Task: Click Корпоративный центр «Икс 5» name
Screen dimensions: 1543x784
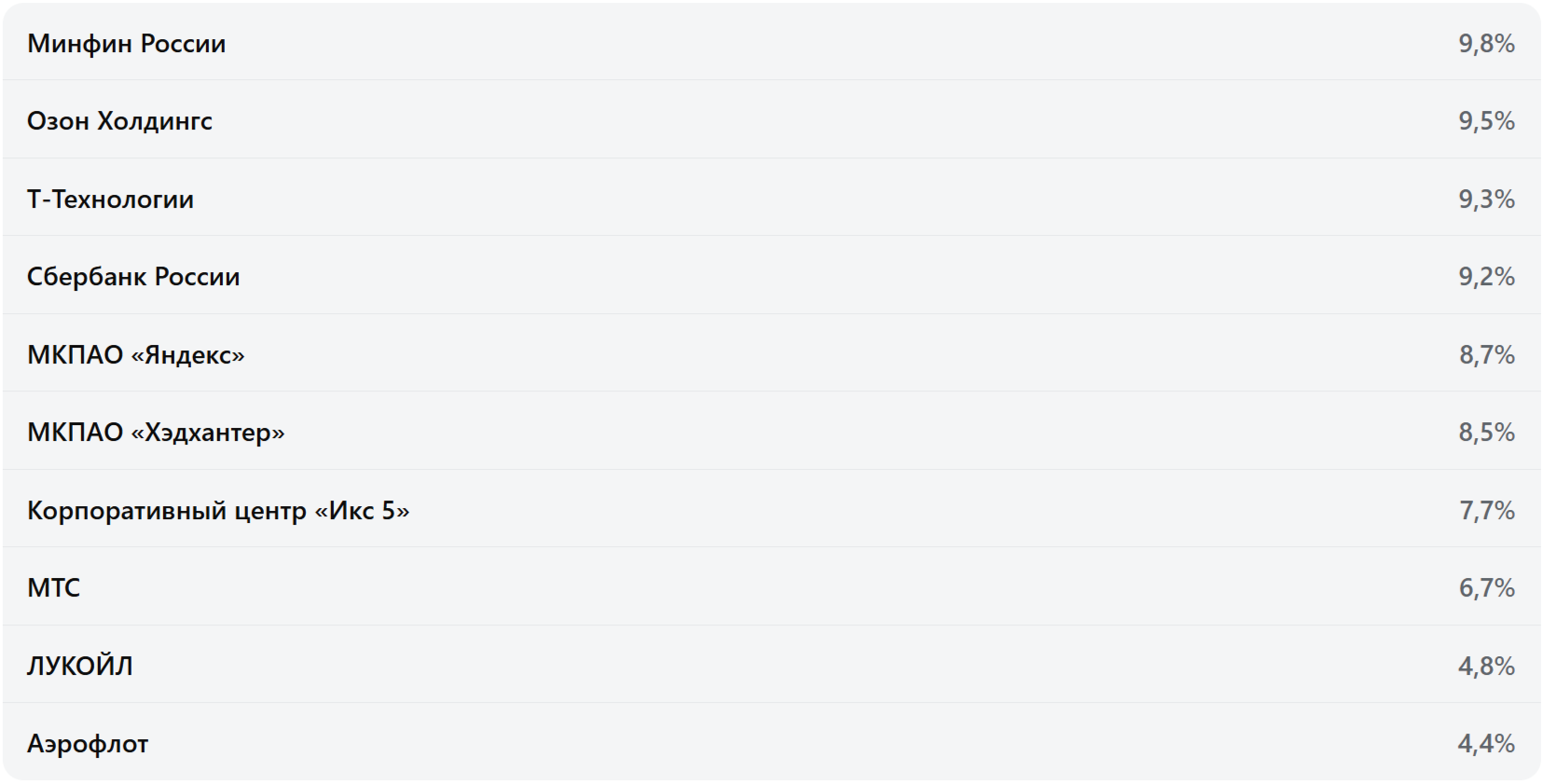Action: [x=218, y=511]
